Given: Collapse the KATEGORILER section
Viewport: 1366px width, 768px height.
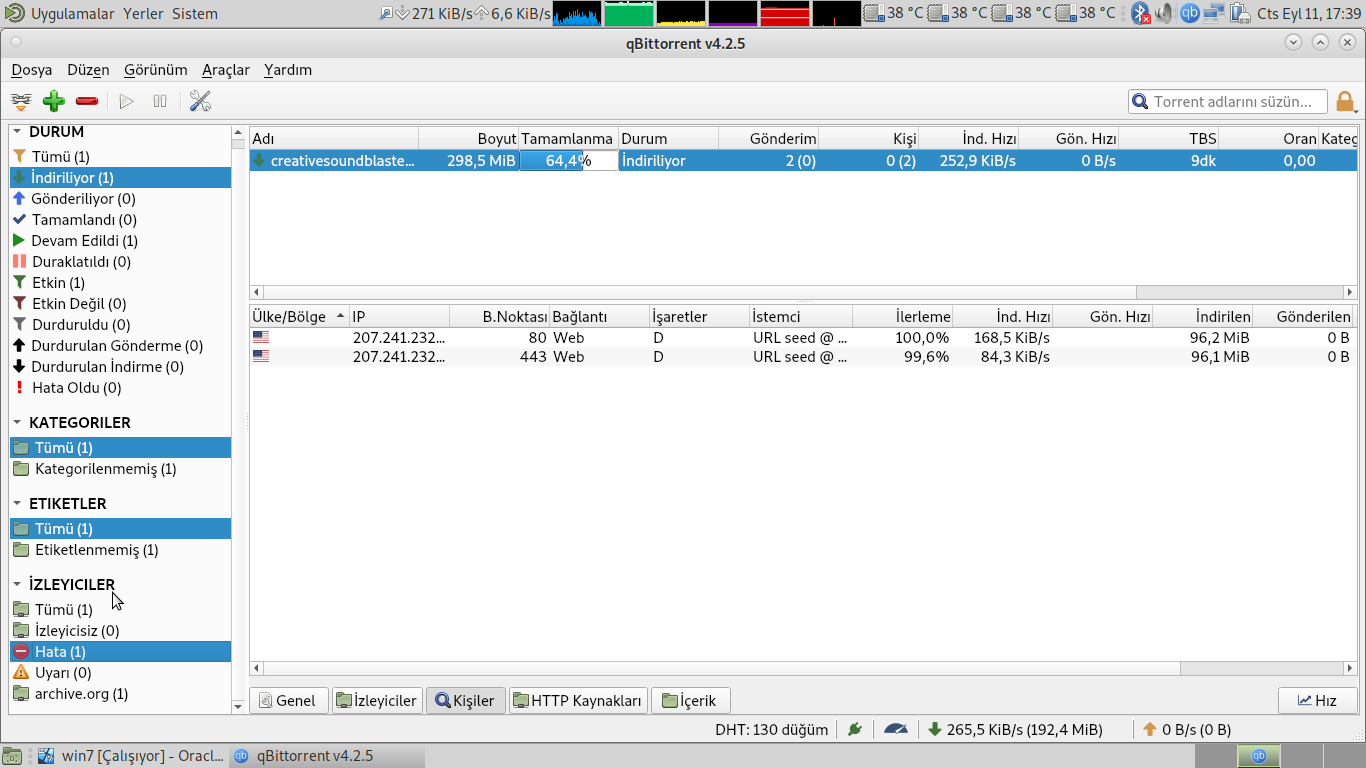Looking at the screenshot, I should (x=17, y=423).
